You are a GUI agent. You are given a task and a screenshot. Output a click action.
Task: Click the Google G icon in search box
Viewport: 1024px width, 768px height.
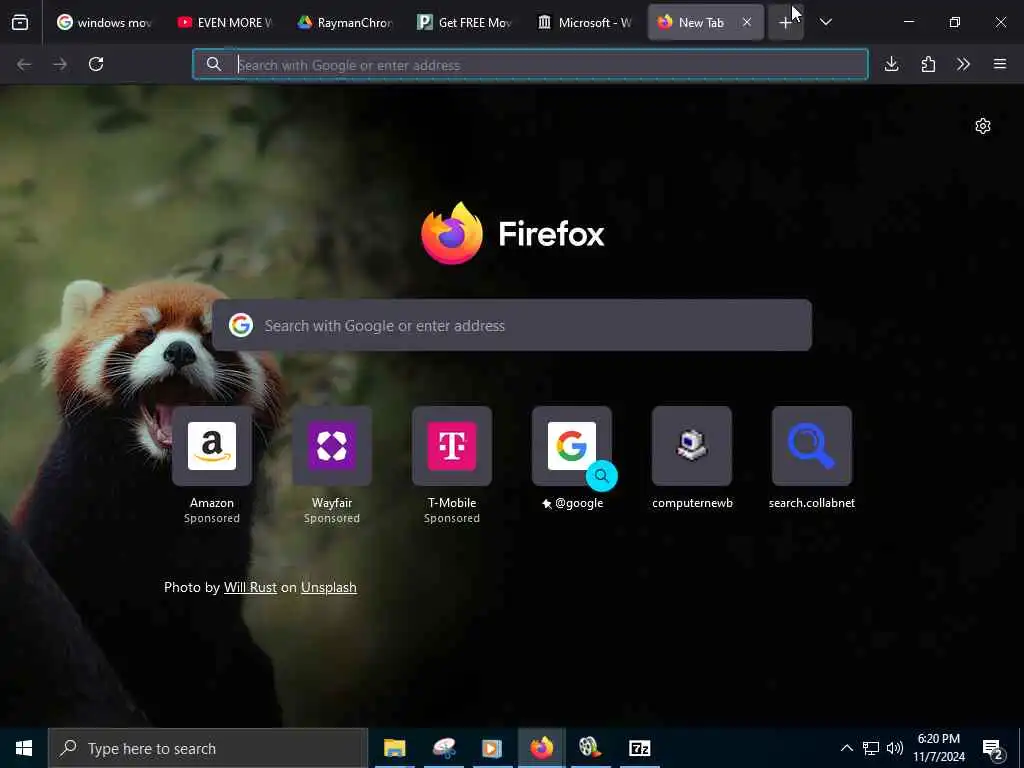(x=241, y=325)
